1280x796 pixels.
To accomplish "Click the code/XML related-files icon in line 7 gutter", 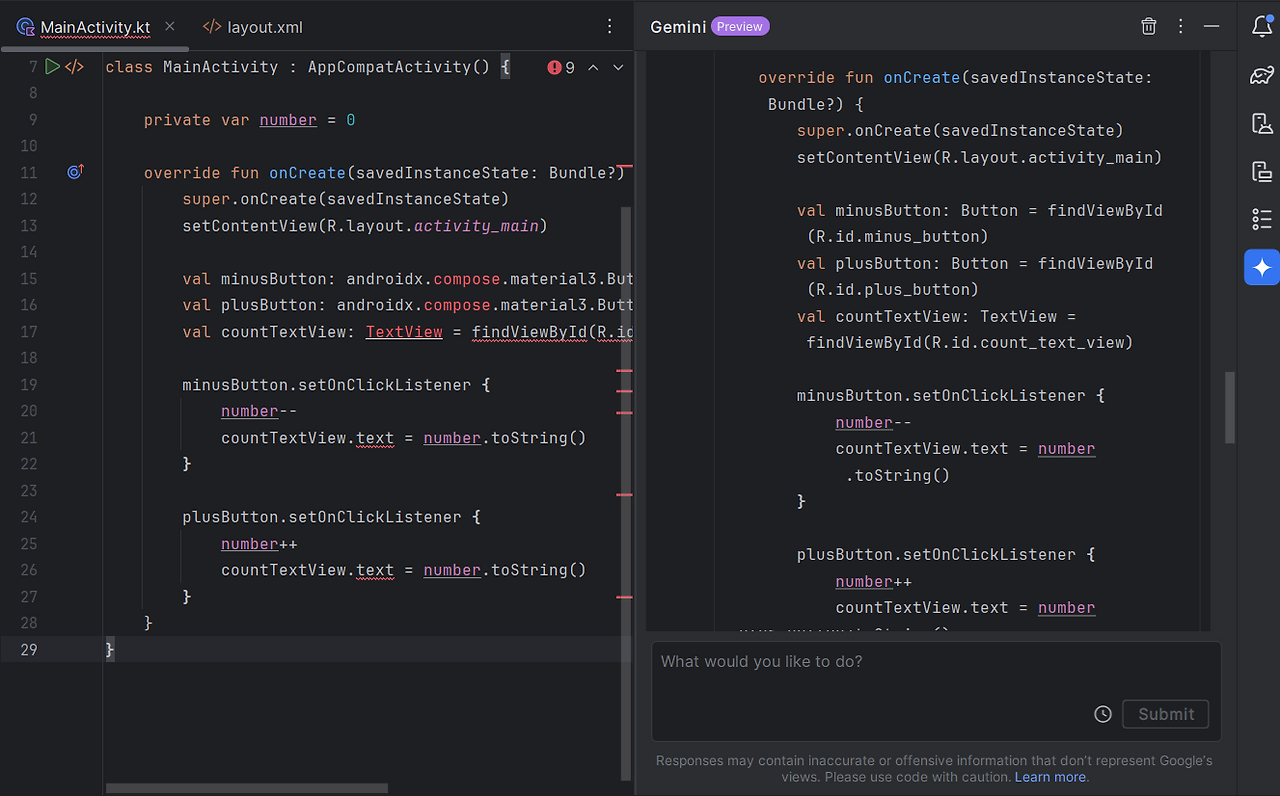I will [75, 67].
